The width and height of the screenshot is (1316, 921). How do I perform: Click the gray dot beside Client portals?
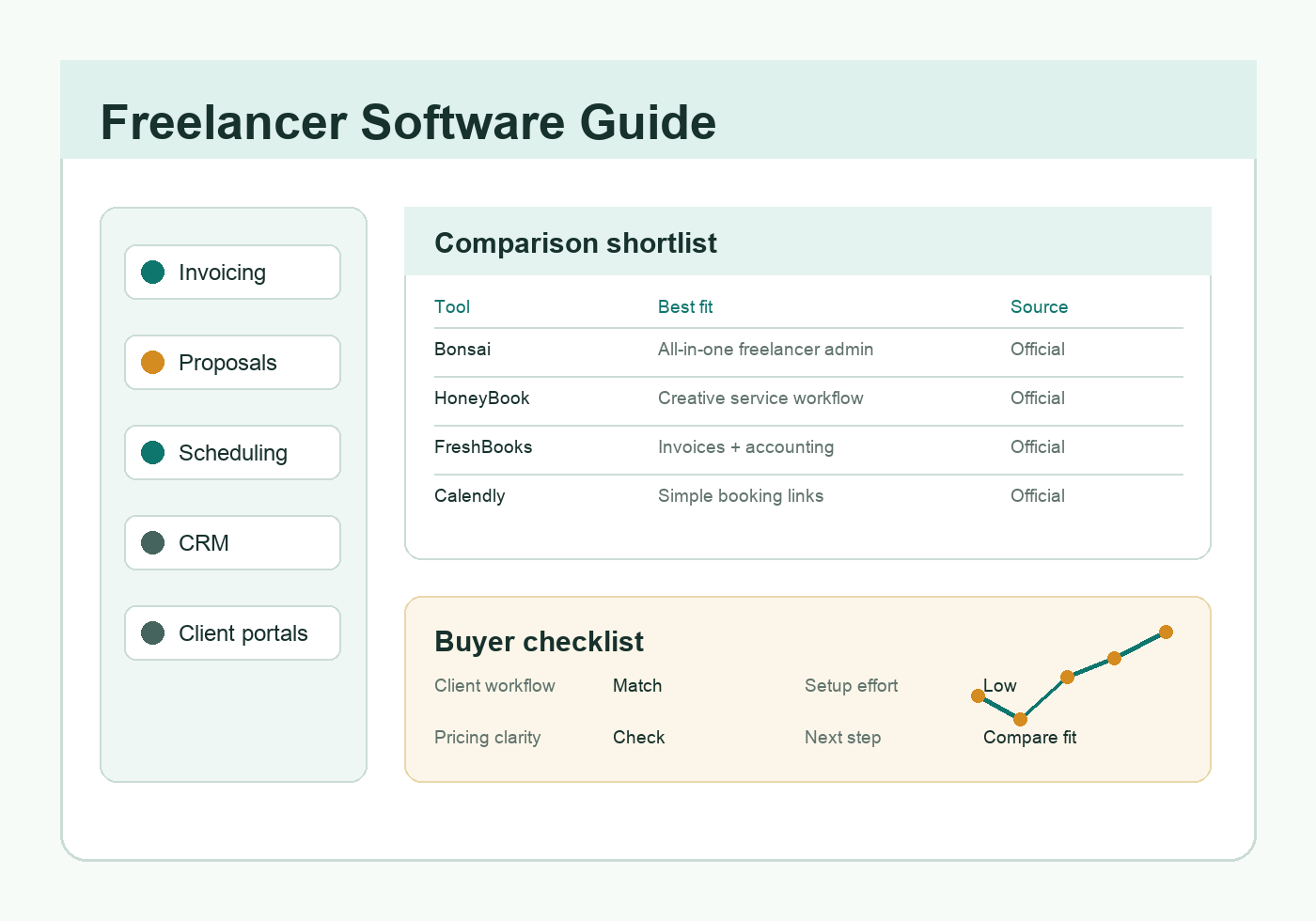click(x=152, y=633)
